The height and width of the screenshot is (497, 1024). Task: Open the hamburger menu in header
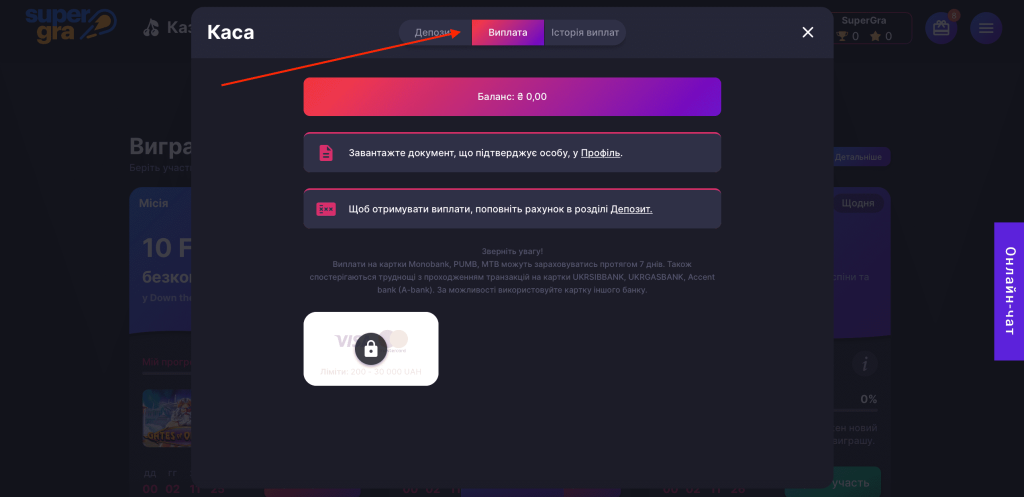pyautogui.click(x=986, y=28)
